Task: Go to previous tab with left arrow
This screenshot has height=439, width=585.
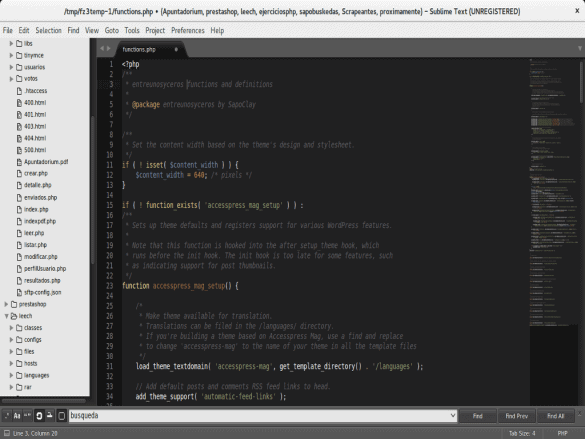Action: coord(102,48)
